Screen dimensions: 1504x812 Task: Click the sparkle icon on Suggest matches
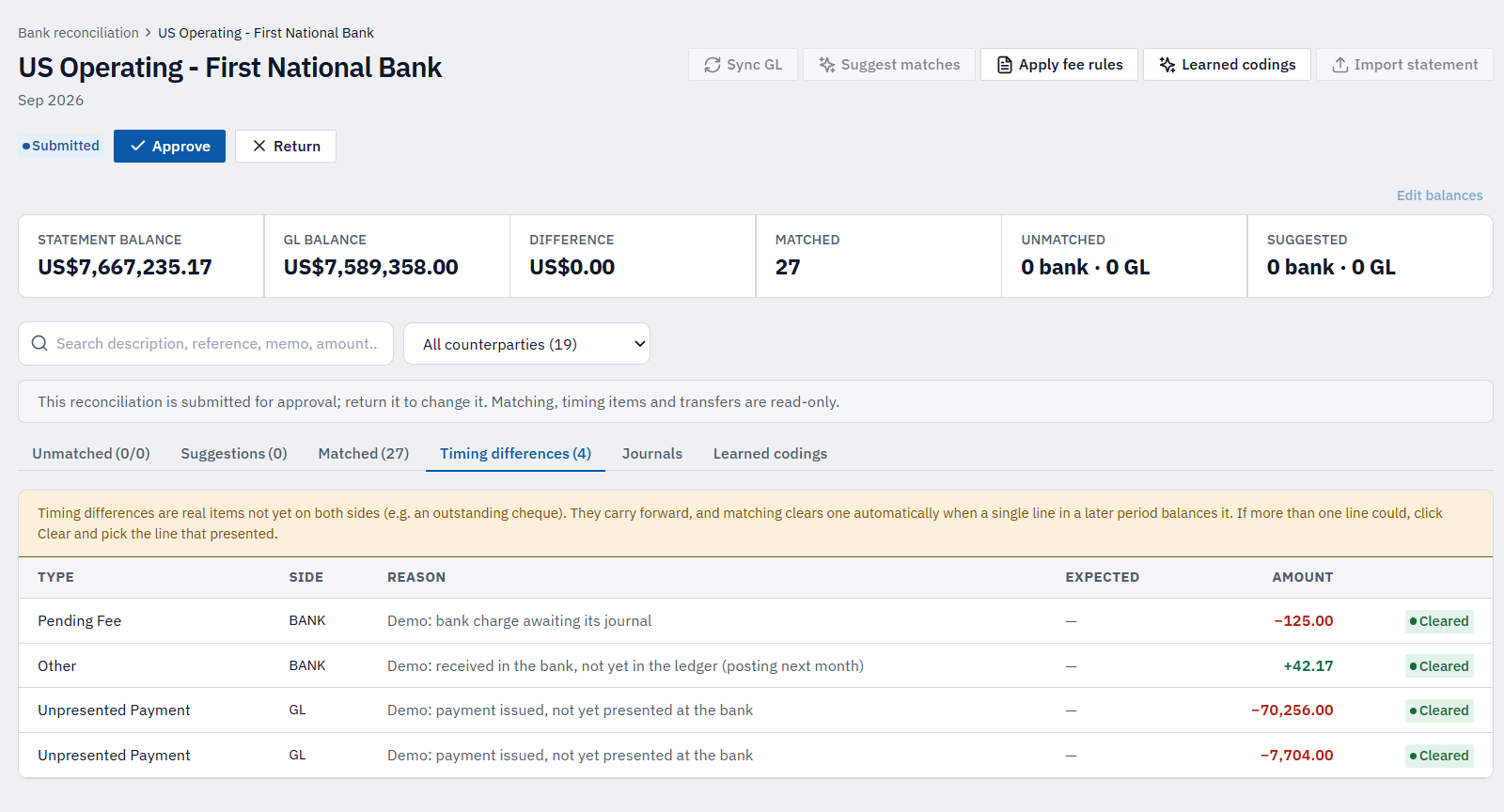pos(827,65)
